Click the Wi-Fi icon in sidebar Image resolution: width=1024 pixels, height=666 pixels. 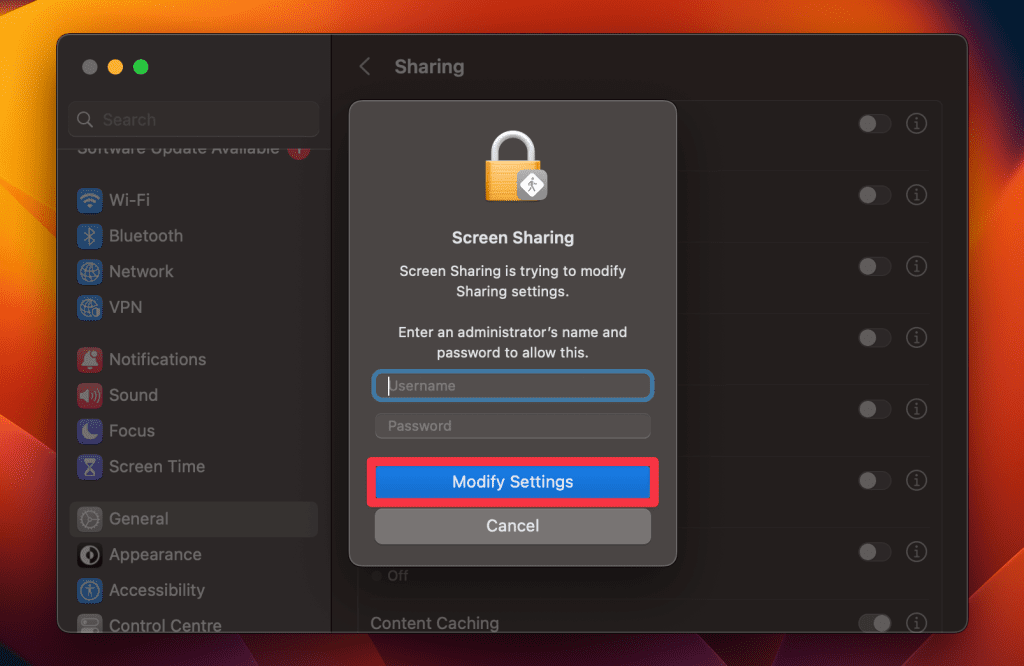coord(90,200)
